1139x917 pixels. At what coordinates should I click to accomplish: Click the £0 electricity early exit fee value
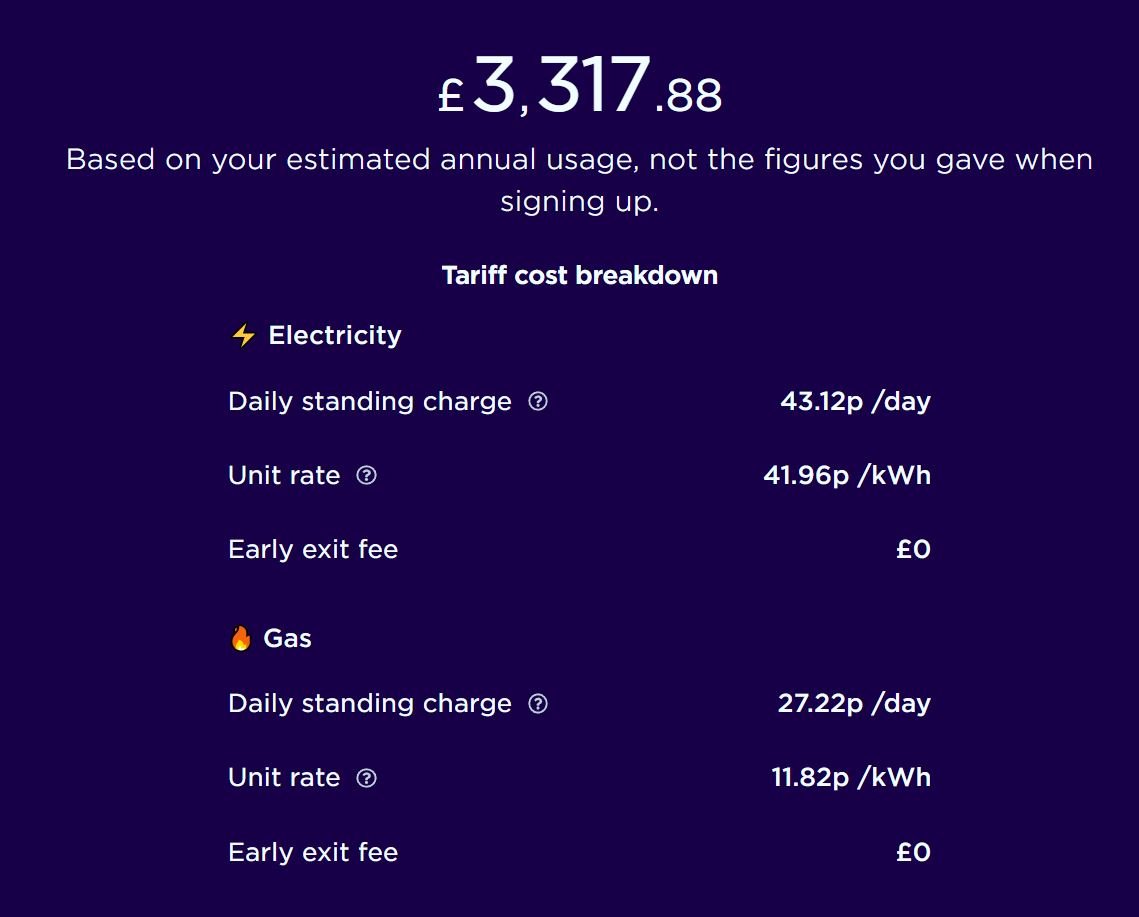tap(913, 550)
